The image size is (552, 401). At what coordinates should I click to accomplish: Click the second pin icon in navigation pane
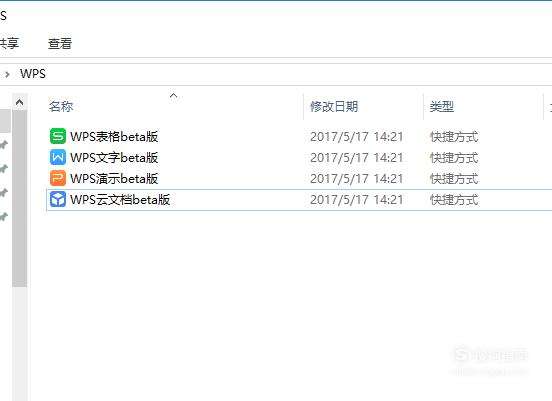click(4, 168)
